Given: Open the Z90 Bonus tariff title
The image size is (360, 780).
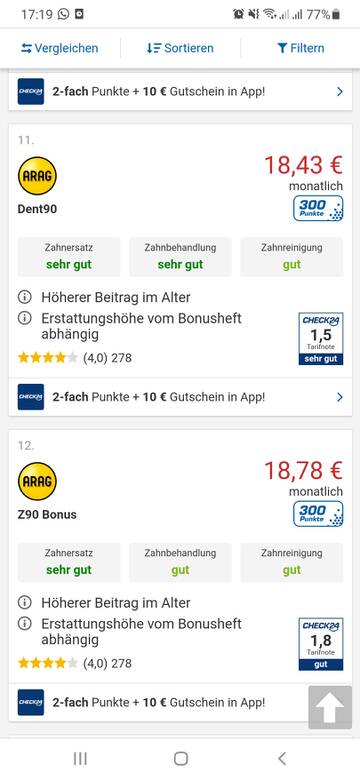Looking at the screenshot, I should (x=47, y=514).
